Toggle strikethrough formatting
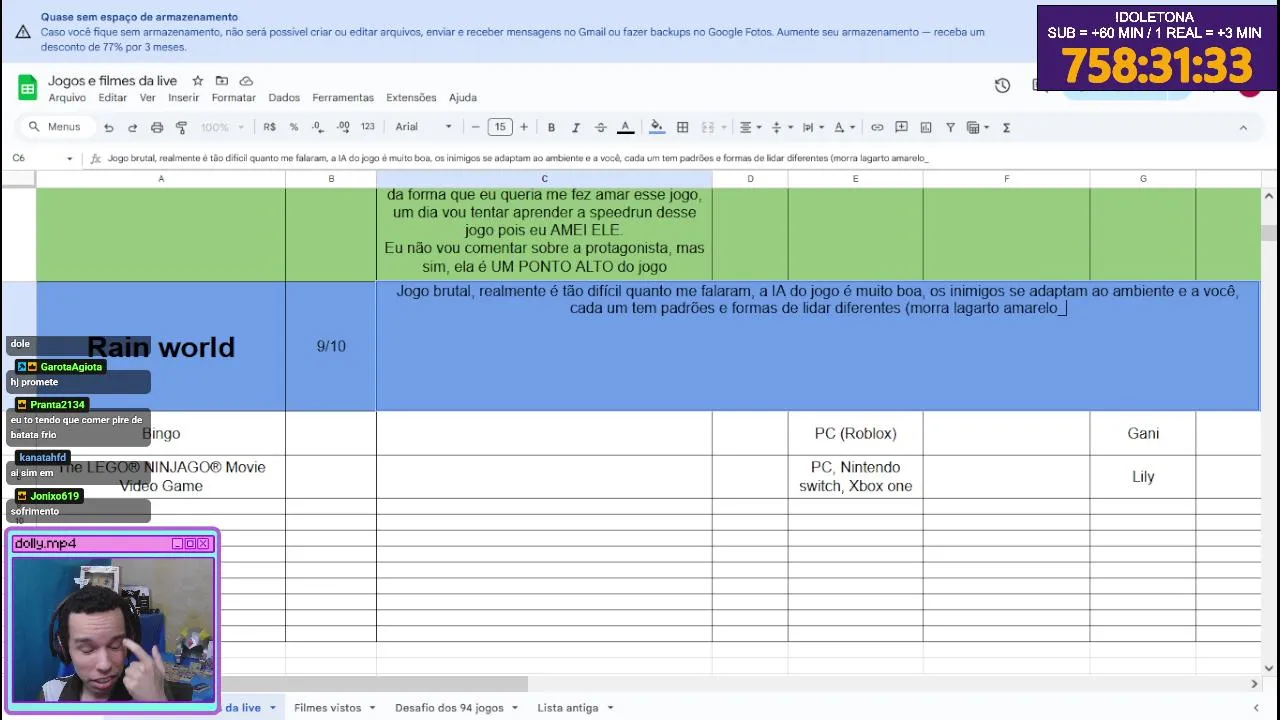1280x720 pixels. coord(600,127)
